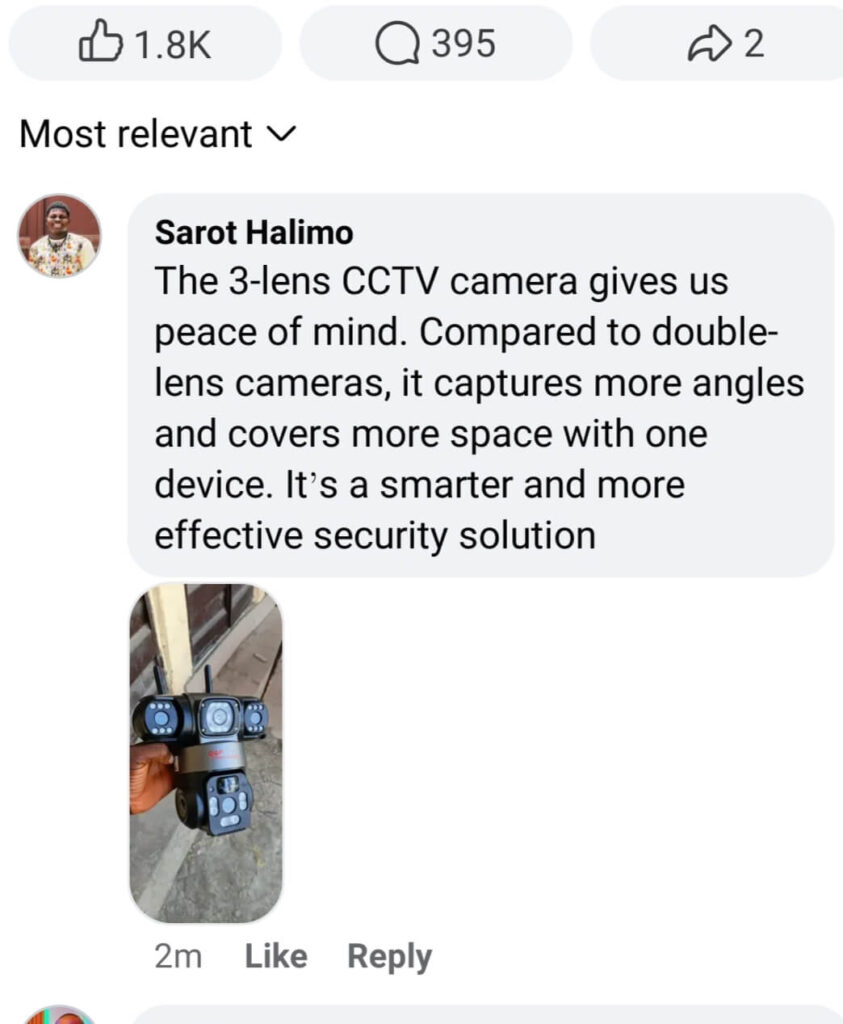
Task: Tap the word 'effective security solution' in comment
Action: point(375,536)
